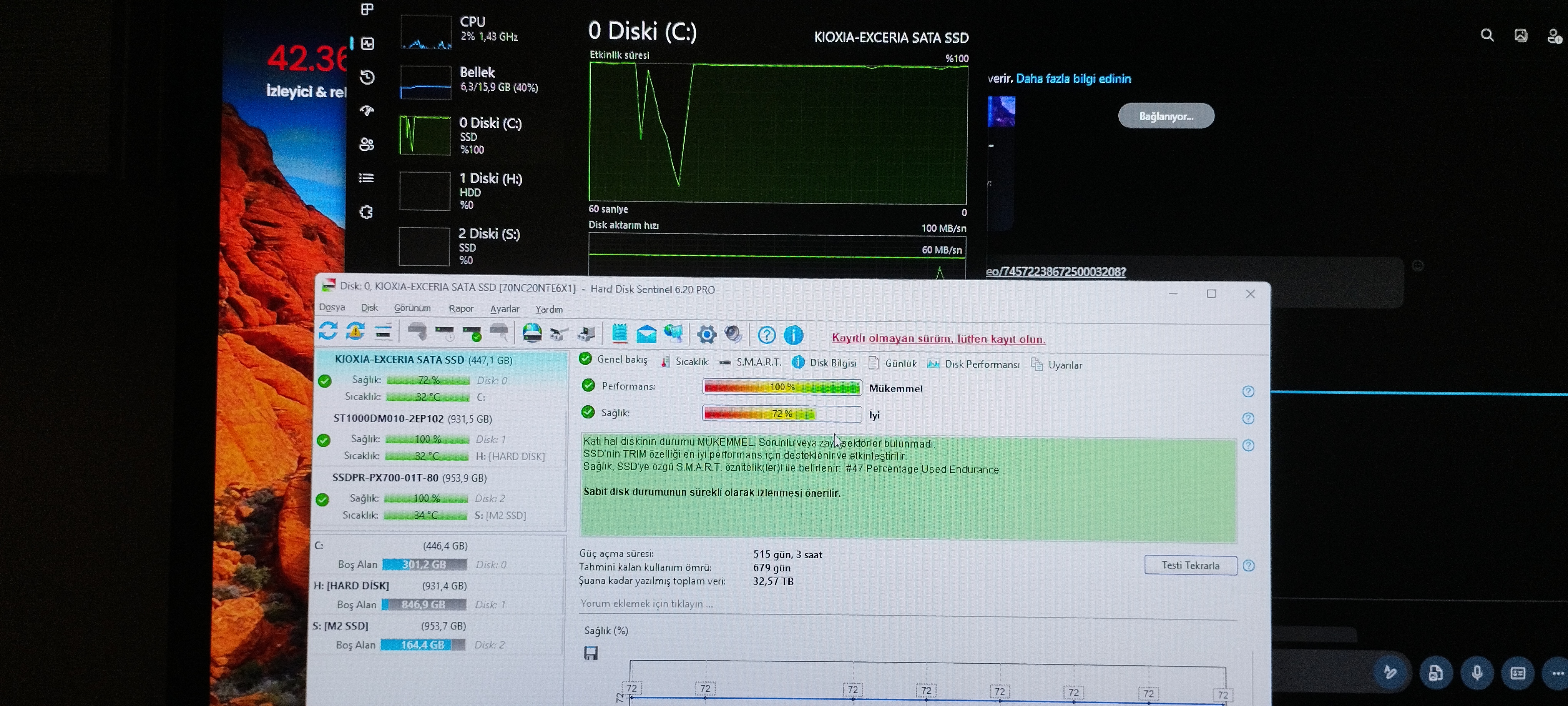This screenshot has height=706, width=1568.
Task: Click the blue Refresh arrows toolbar icon
Action: coord(328,331)
